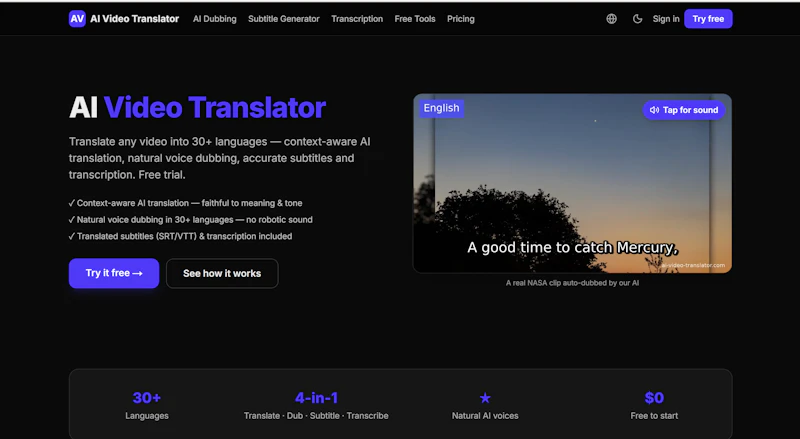Open the Free Tools menu
This screenshot has height=439, width=800.
pyautogui.click(x=415, y=19)
